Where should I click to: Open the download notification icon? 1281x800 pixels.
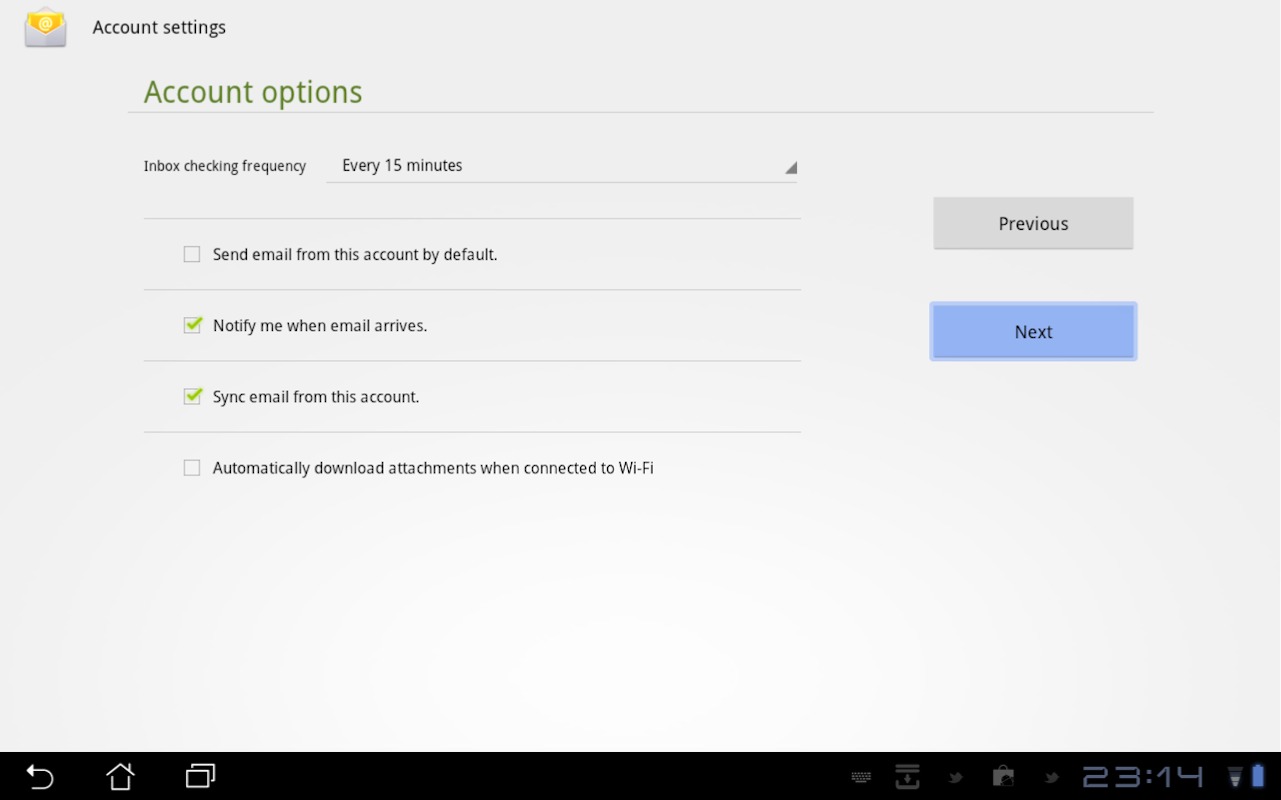pos(907,776)
